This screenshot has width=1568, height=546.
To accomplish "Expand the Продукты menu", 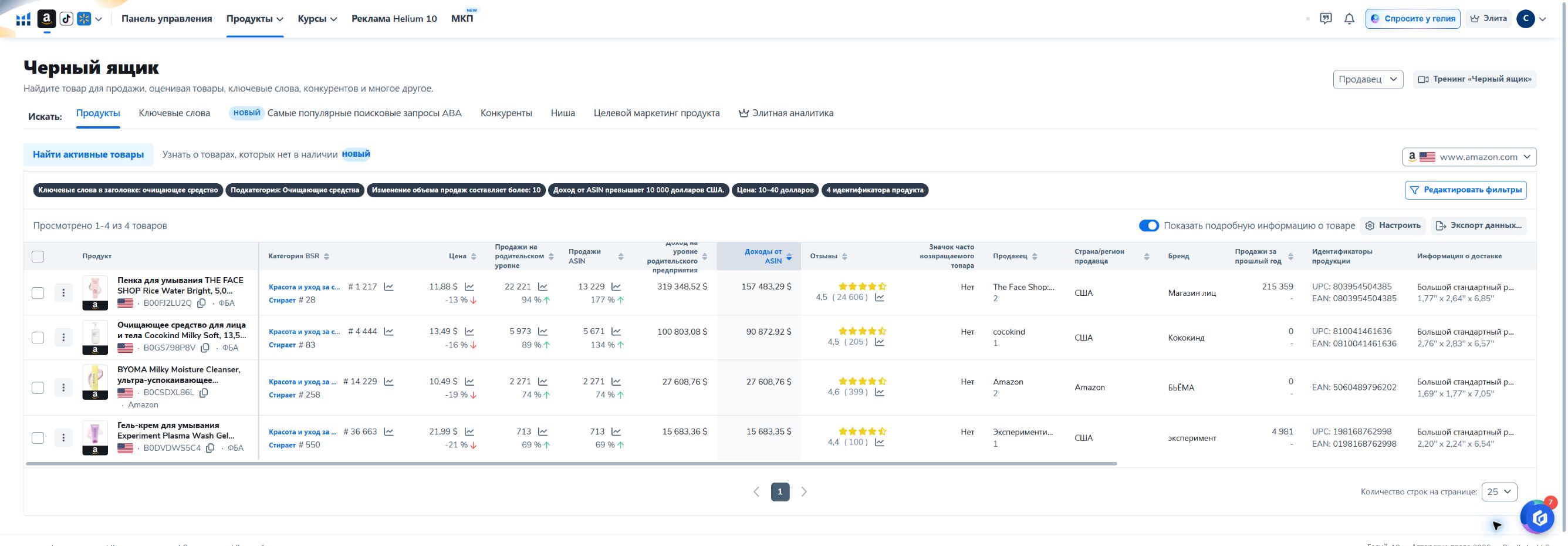I will pyautogui.click(x=255, y=19).
